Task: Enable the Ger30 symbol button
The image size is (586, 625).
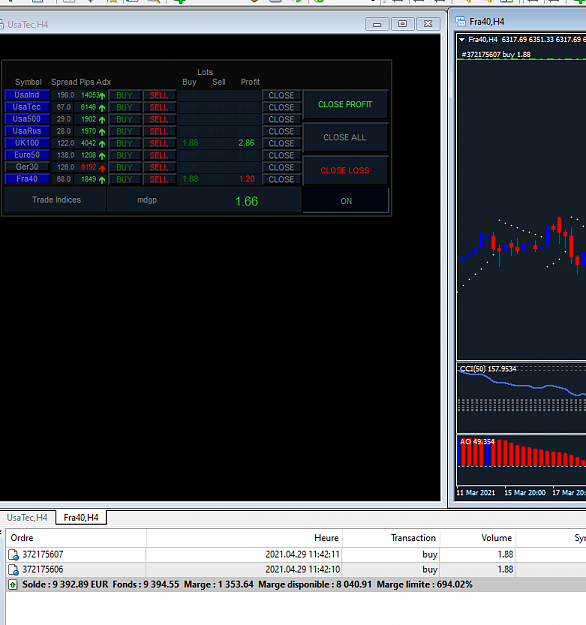Action: pos(27,167)
